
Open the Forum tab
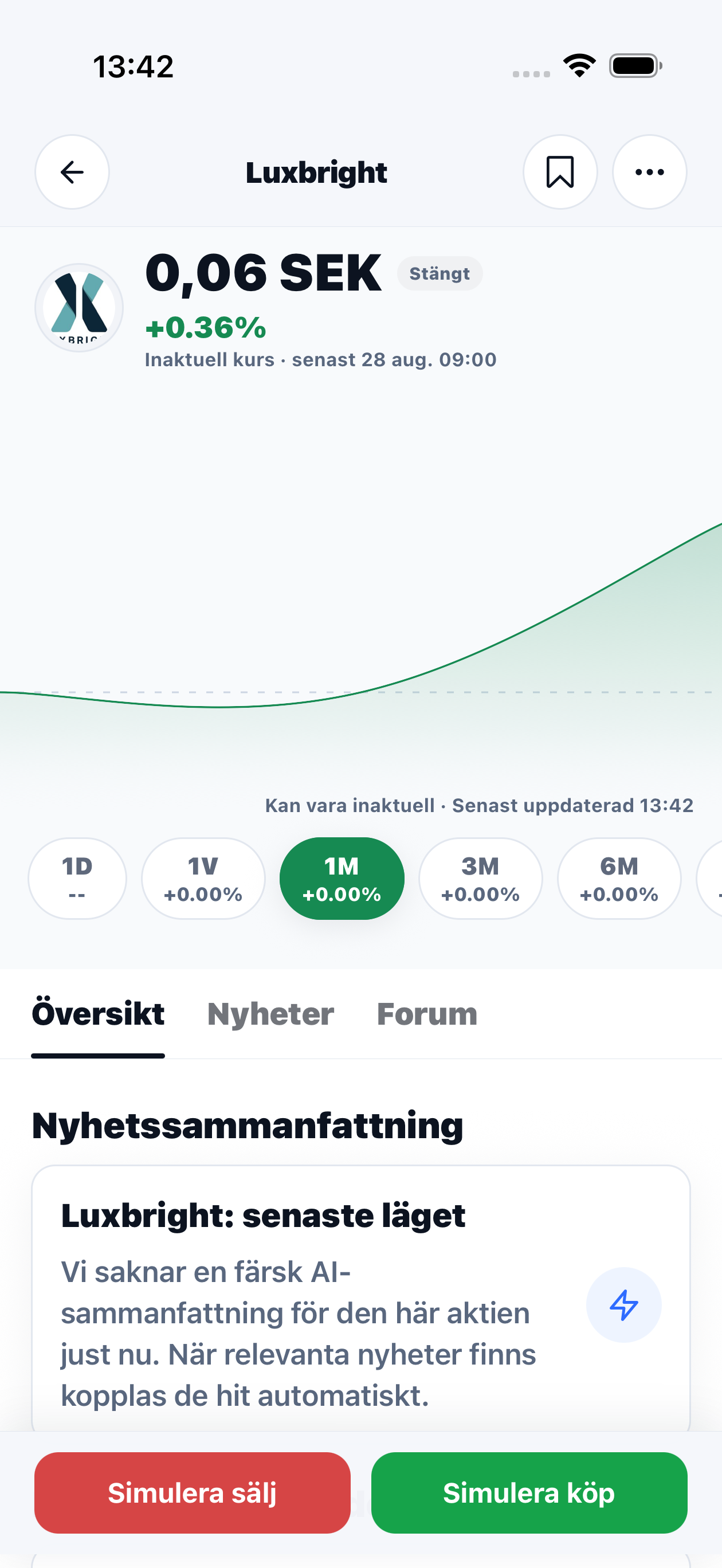[x=427, y=1014]
